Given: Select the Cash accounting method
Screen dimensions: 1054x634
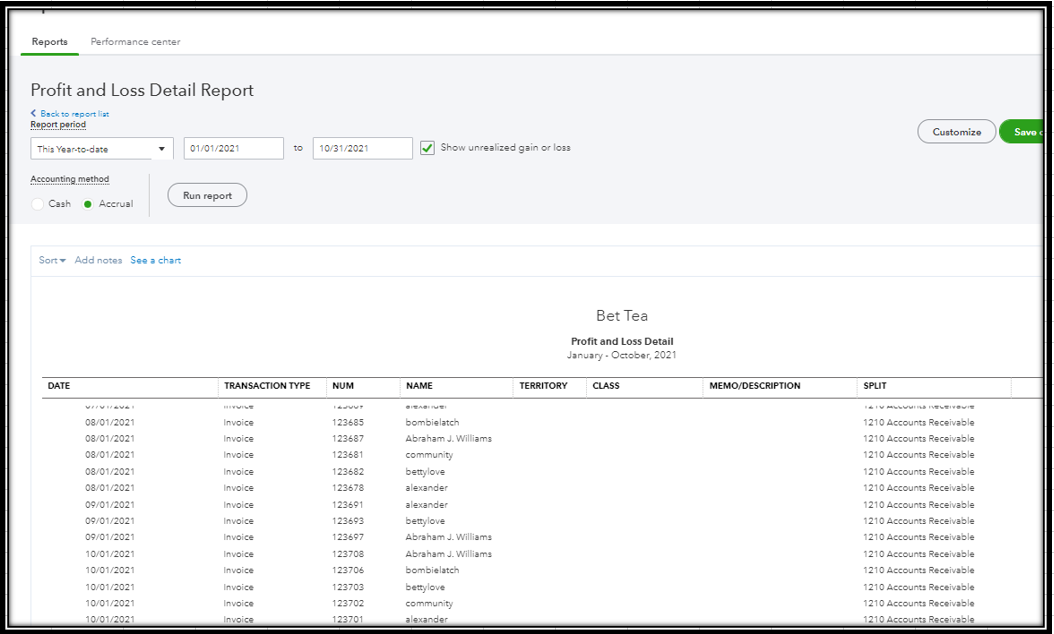Looking at the screenshot, I should 38,204.
